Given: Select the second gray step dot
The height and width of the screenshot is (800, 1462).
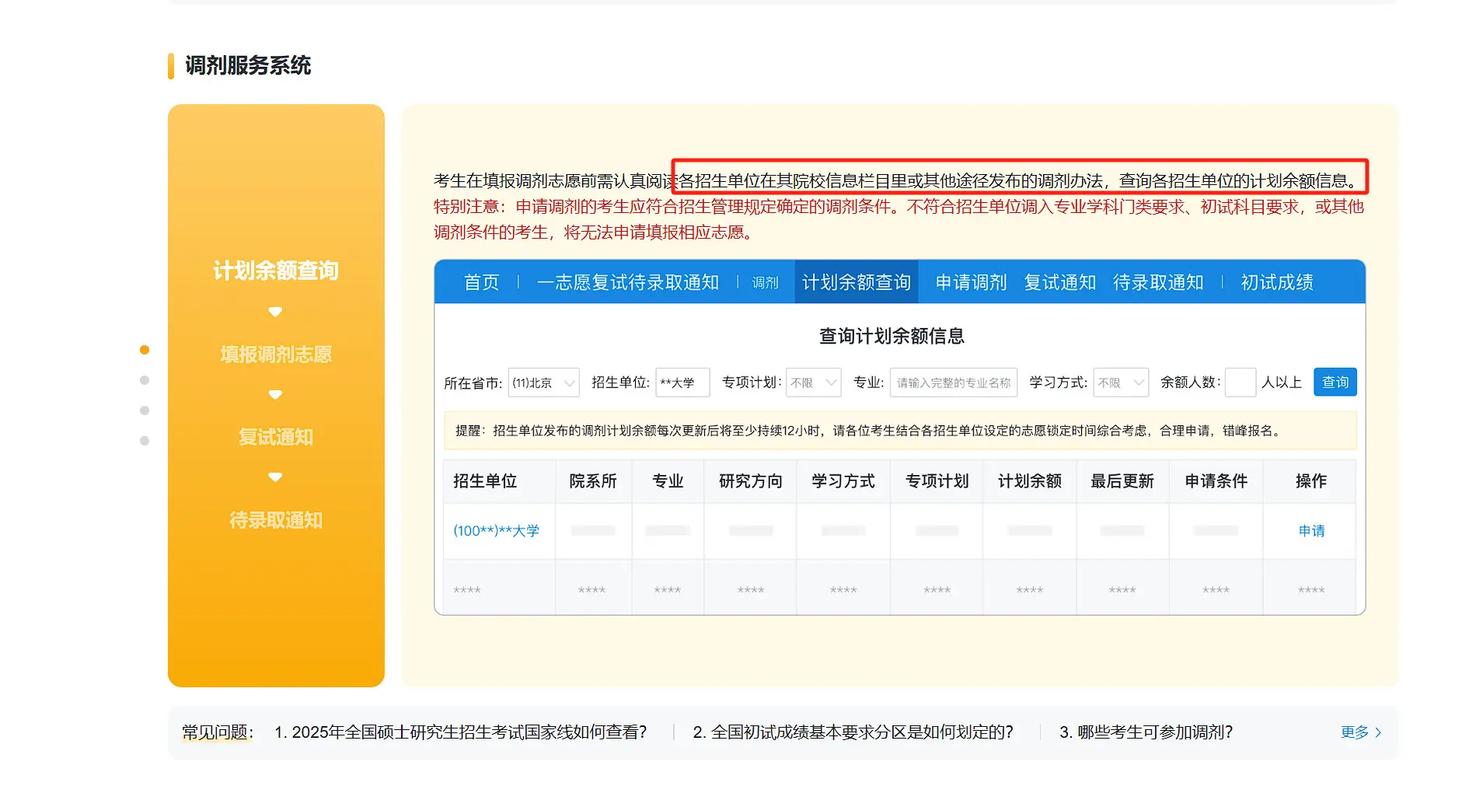Looking at the screenshot, I should [146, 379].
